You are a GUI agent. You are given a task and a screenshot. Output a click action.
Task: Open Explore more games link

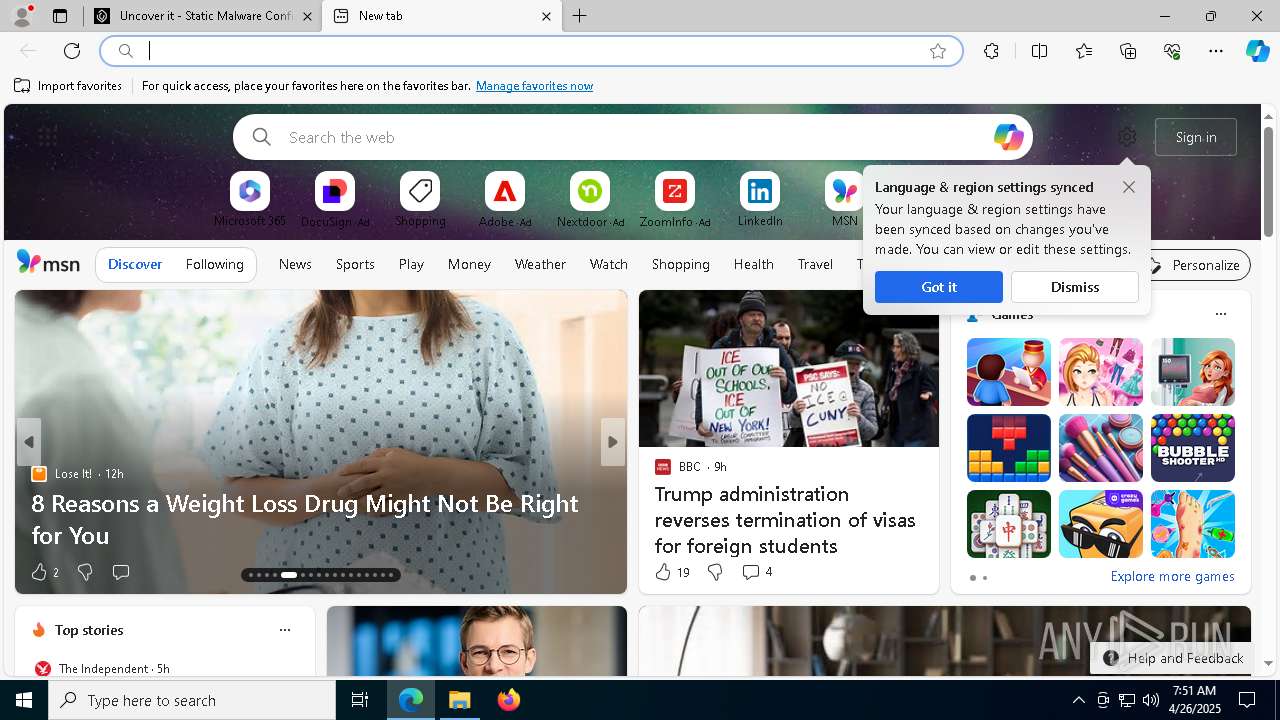point(1172,576)
